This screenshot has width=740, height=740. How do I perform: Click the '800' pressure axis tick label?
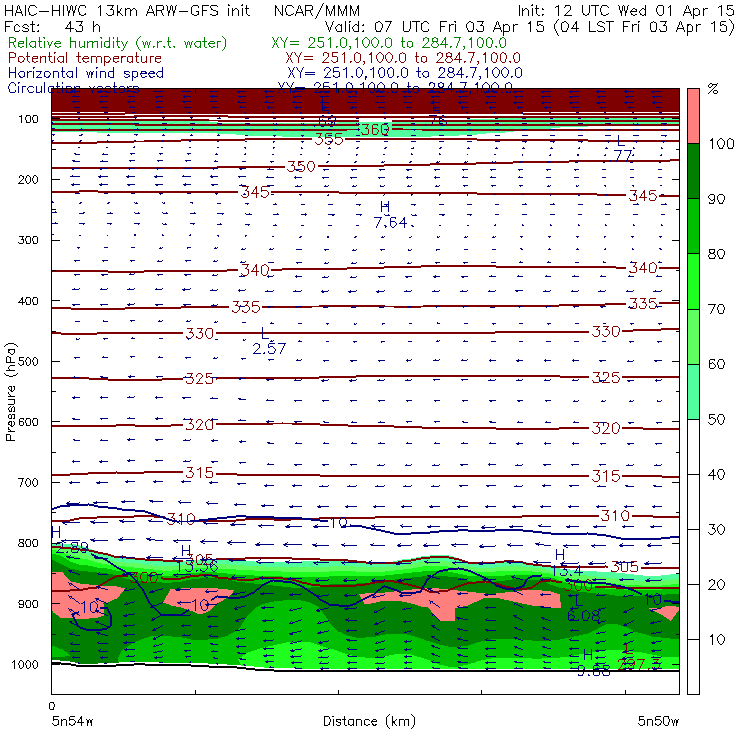(x=28, y=543)
